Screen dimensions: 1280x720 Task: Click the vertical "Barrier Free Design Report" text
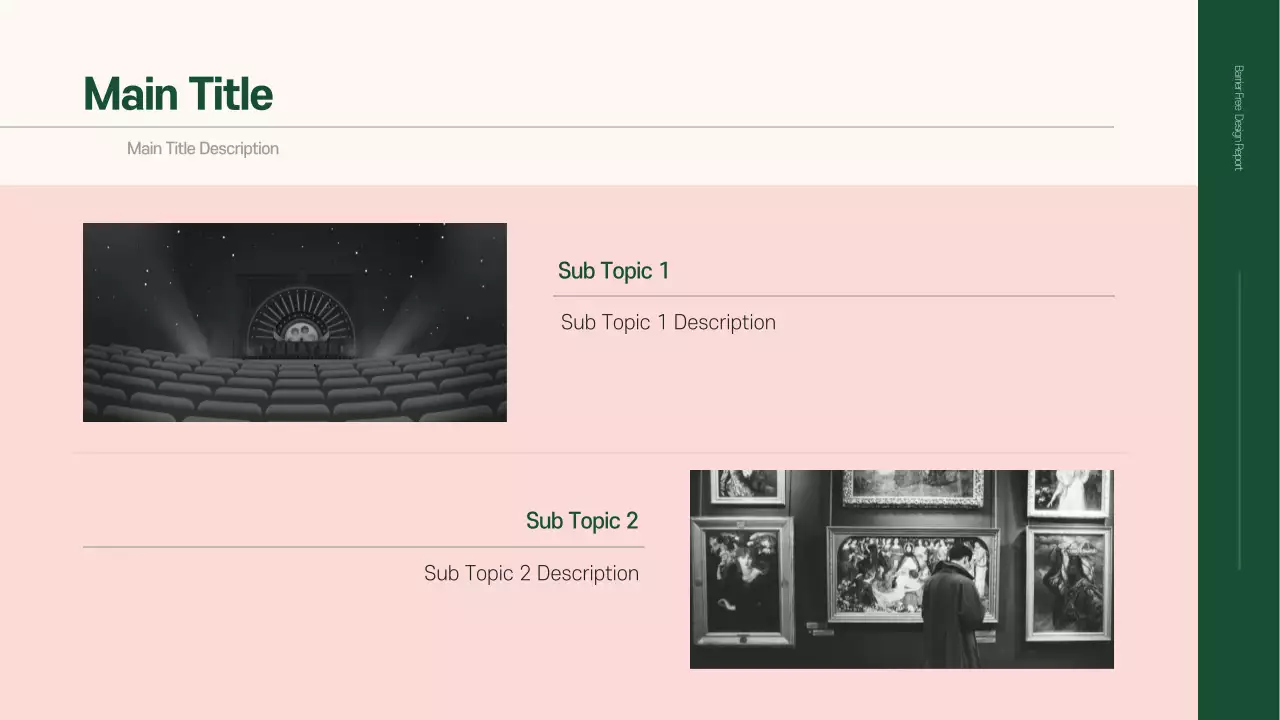point(1238,118)
